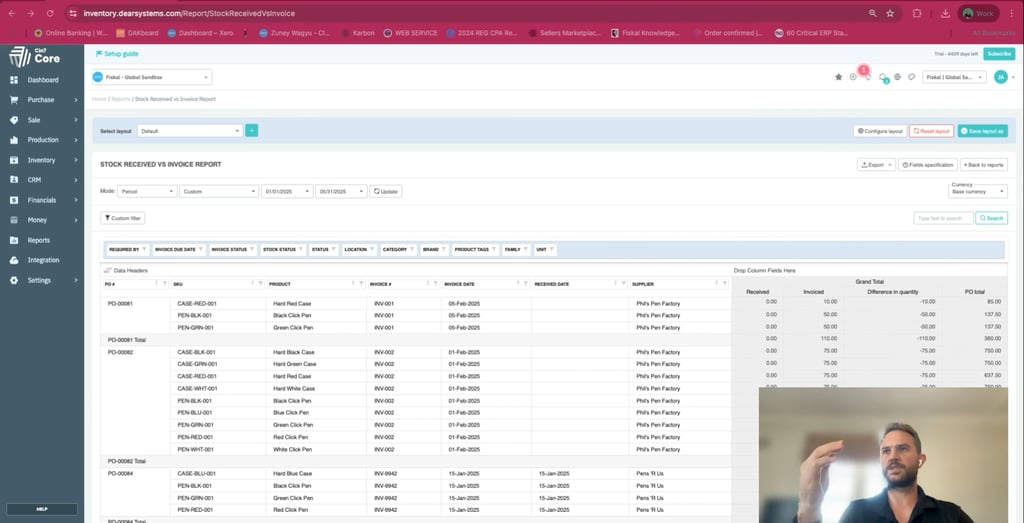The image size is (1024, 523).
Task: Expand the Financials sidebar menu
Action: pos(42,200)
